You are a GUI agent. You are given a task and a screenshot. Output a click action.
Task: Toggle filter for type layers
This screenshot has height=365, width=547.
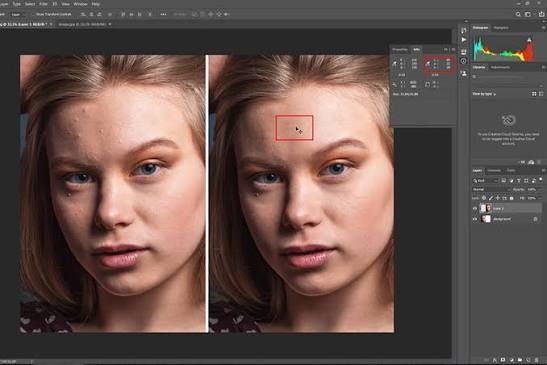(519, 181)
